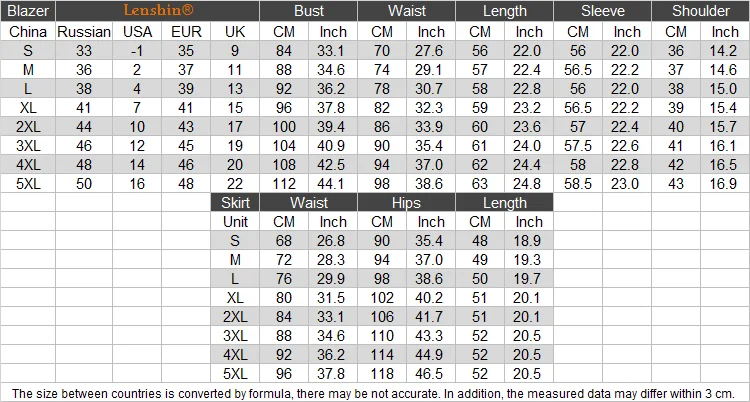Select the Sleeve column header
Image resolution: width=750 pixels, height=402 pixels.
[602, 11]
